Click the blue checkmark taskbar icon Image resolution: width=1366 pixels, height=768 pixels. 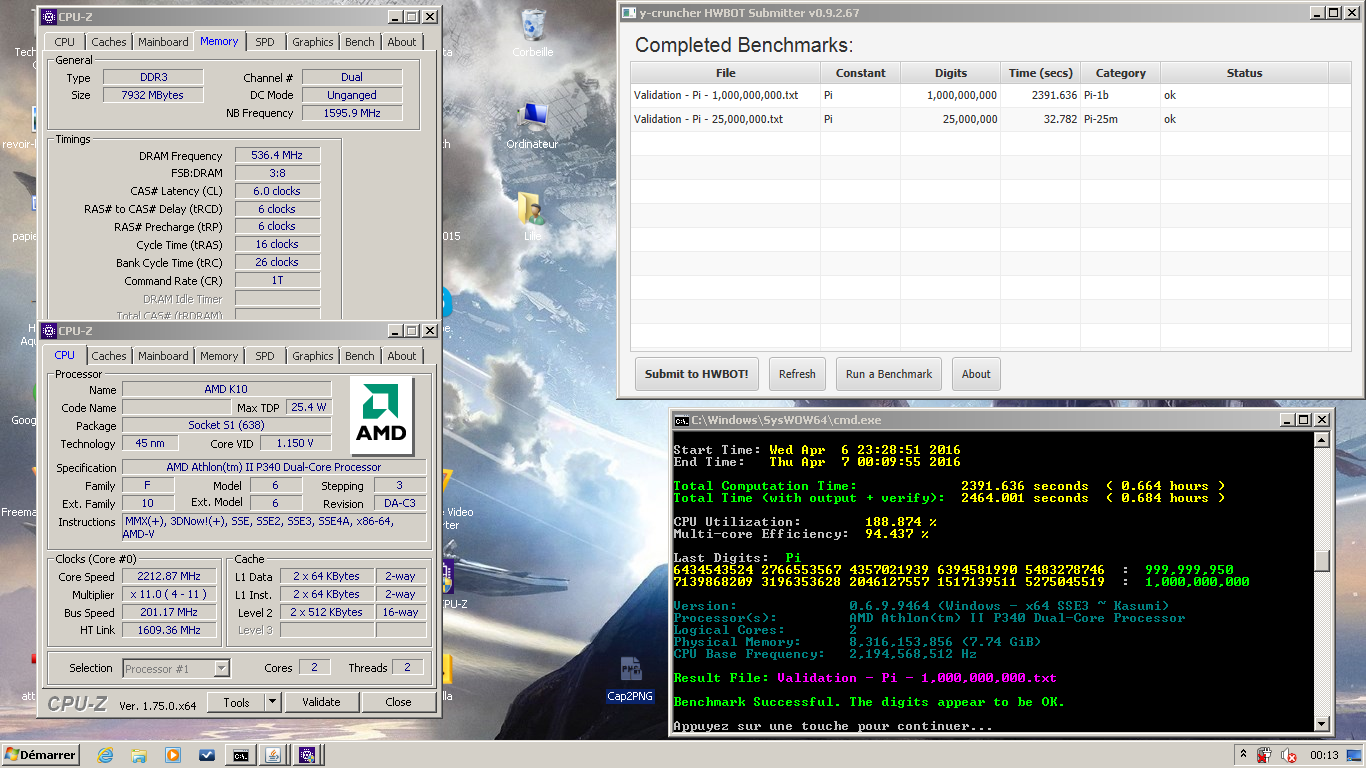[207, 755]
